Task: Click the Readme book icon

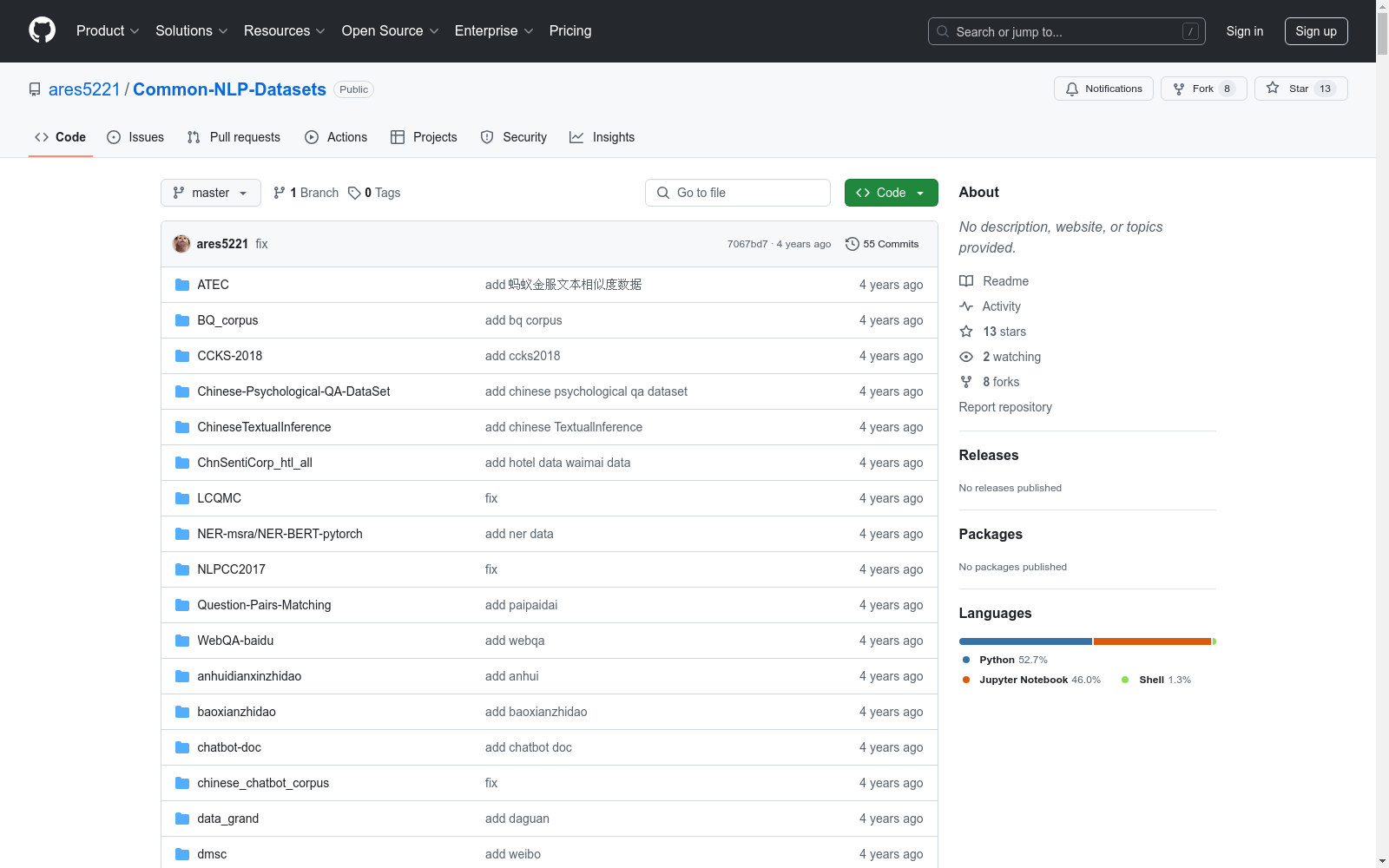Action: pyautogui.click(x=966, y=281)
